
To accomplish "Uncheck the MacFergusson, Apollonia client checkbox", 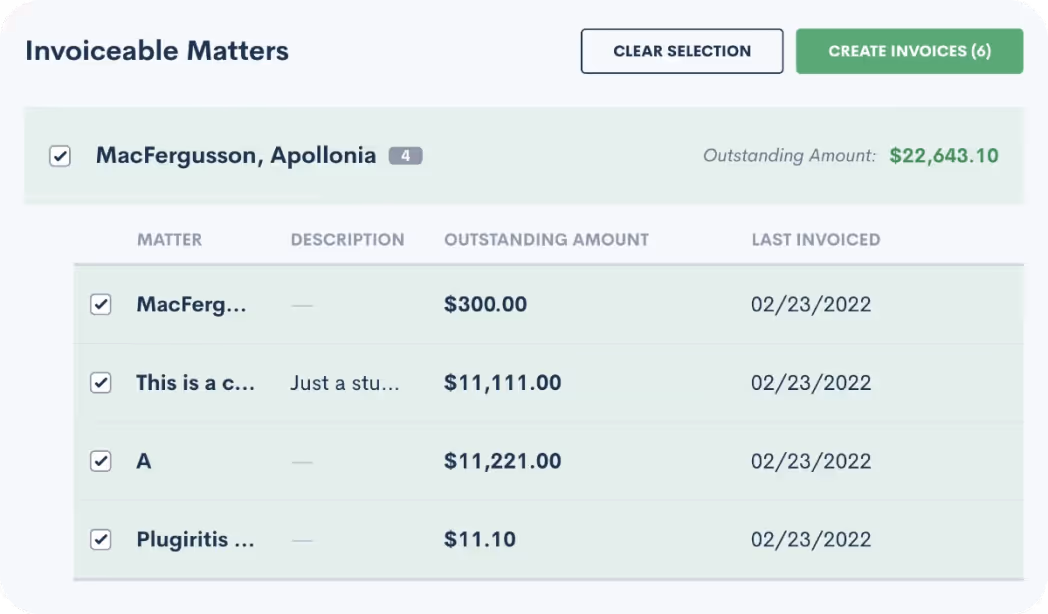I will click(x=59, y=156).
